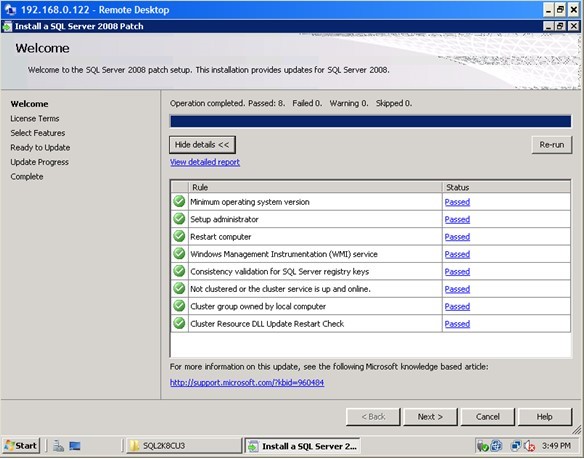Click the Rule column header
Image resolution: width=584 pixels, height=459 pixels.
pos(315,187)
